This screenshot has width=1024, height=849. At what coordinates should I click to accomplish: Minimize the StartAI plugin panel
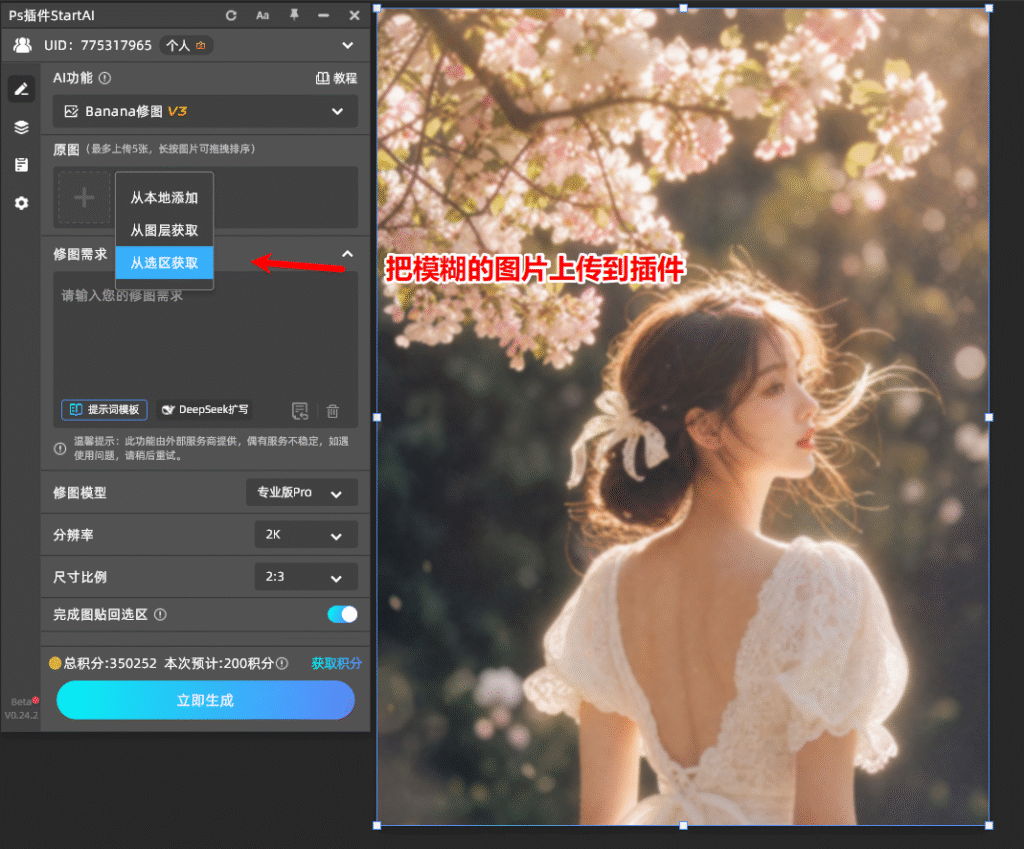click(x=323, y=16)
